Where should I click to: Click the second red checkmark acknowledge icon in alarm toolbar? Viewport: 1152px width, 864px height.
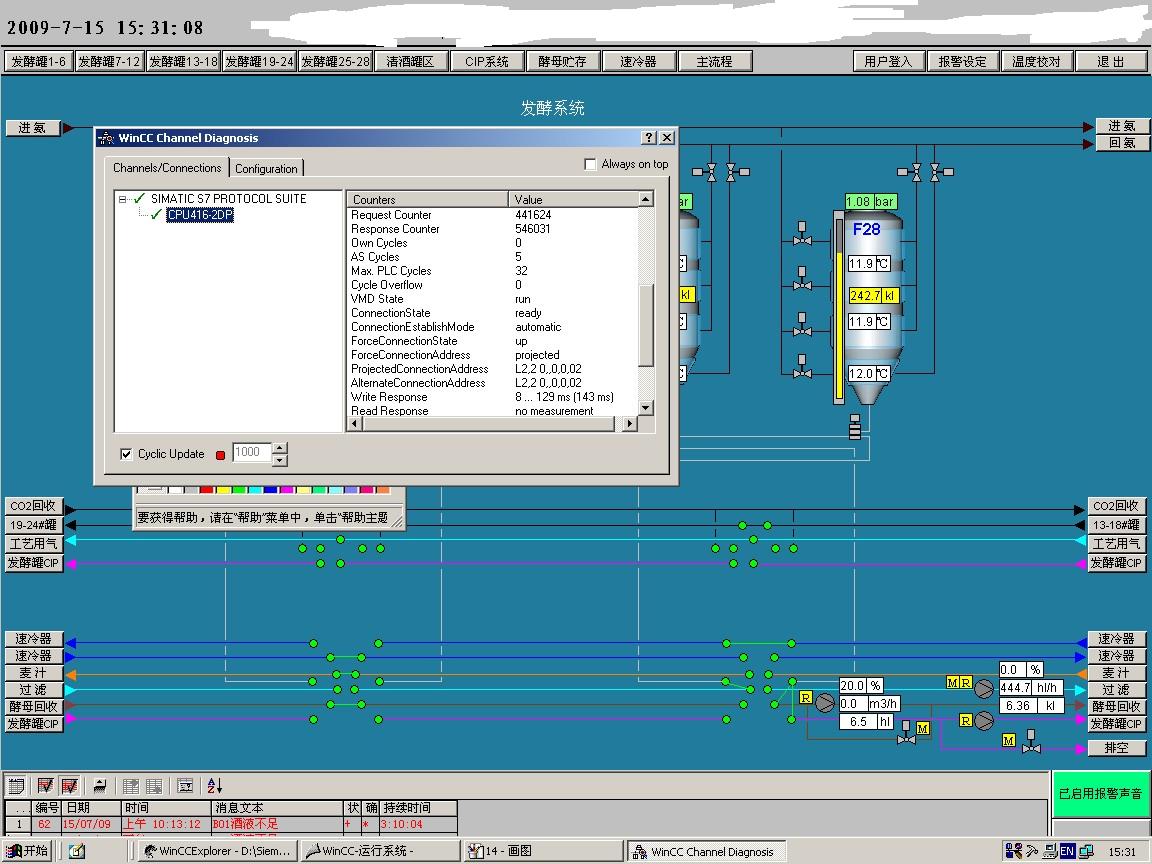coord(70,786)
